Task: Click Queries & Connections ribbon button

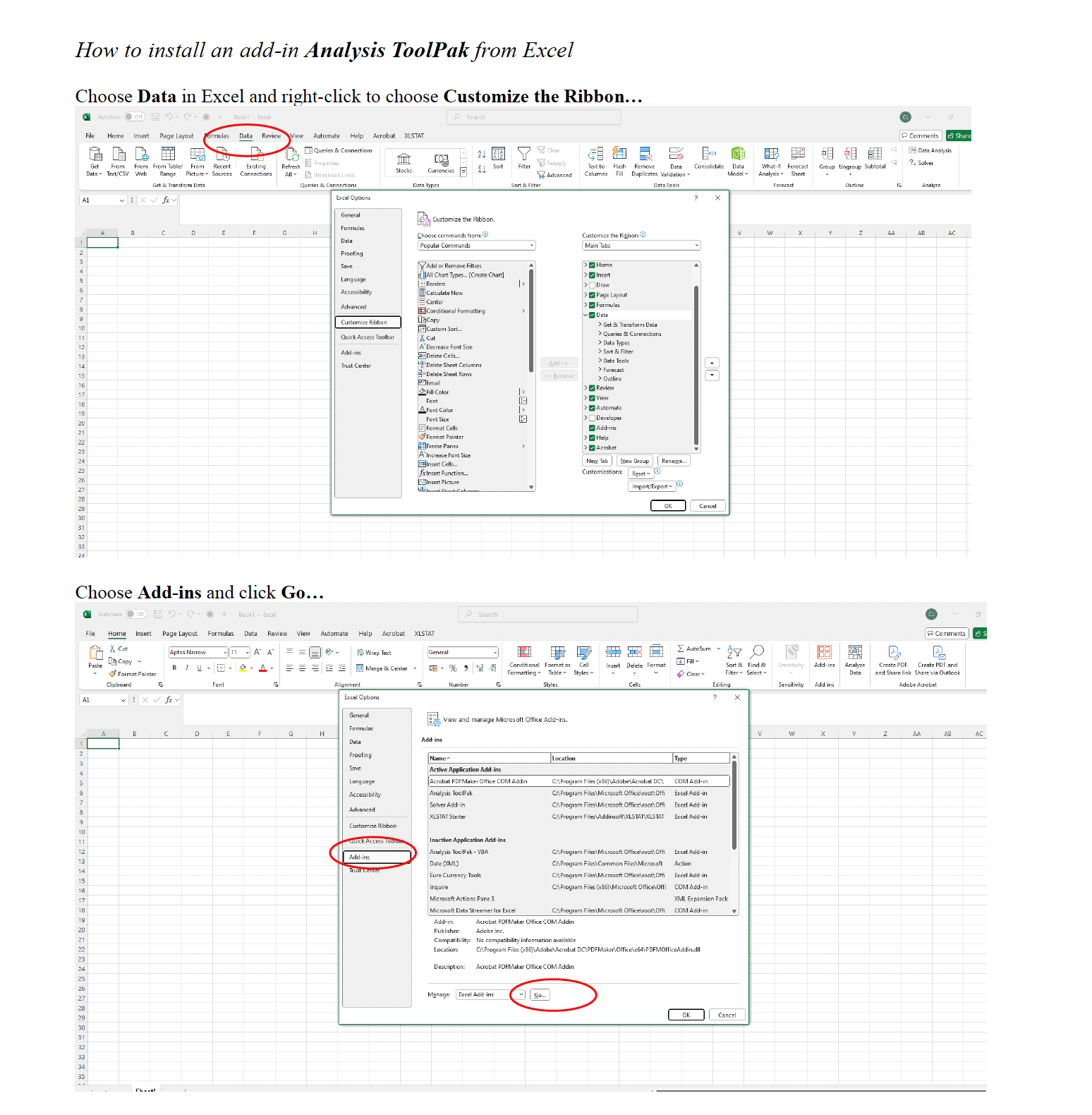Action: (x=339, y=150)
